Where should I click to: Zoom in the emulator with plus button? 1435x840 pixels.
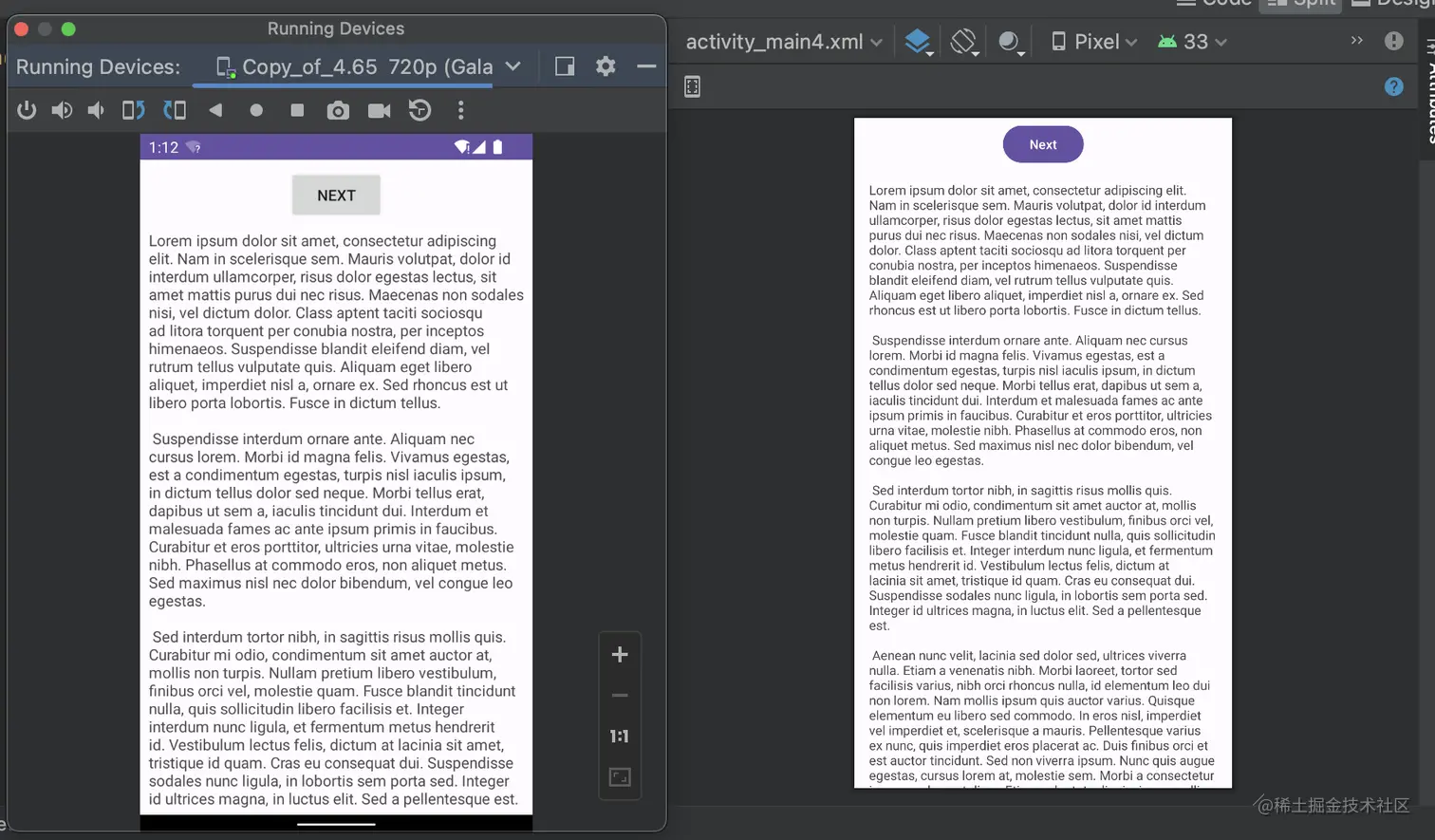620,655
